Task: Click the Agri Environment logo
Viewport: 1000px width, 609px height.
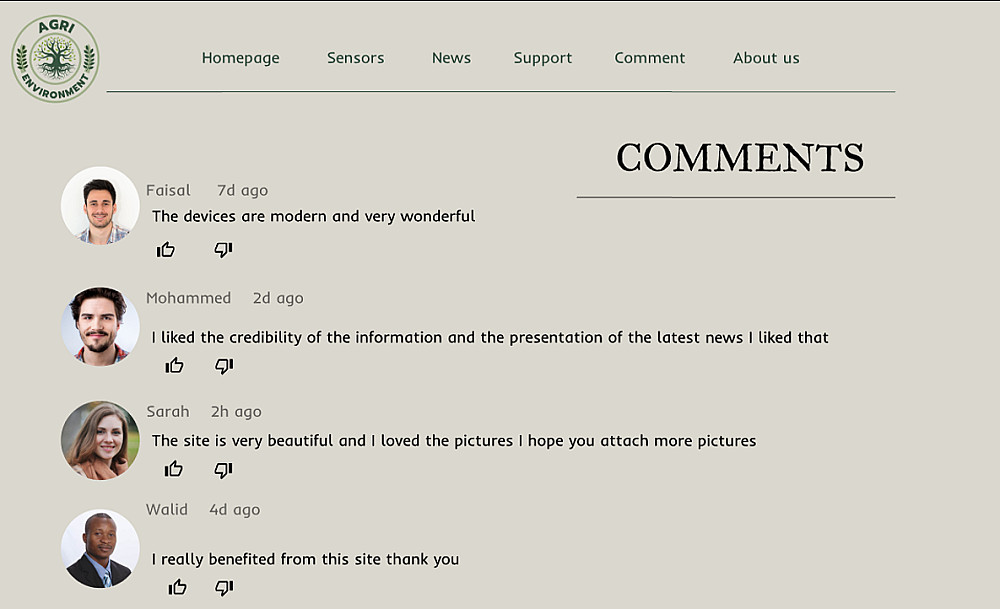Action: point(55,58)
